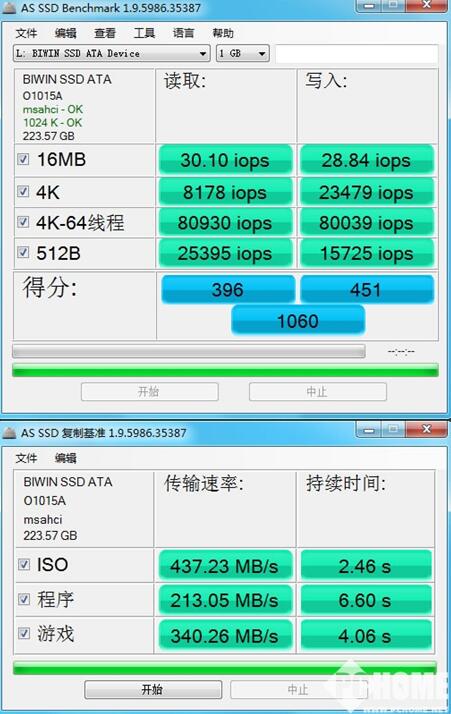Open the 语言 menu
This screenshot has width=451, height=714.
click(183, 33)
